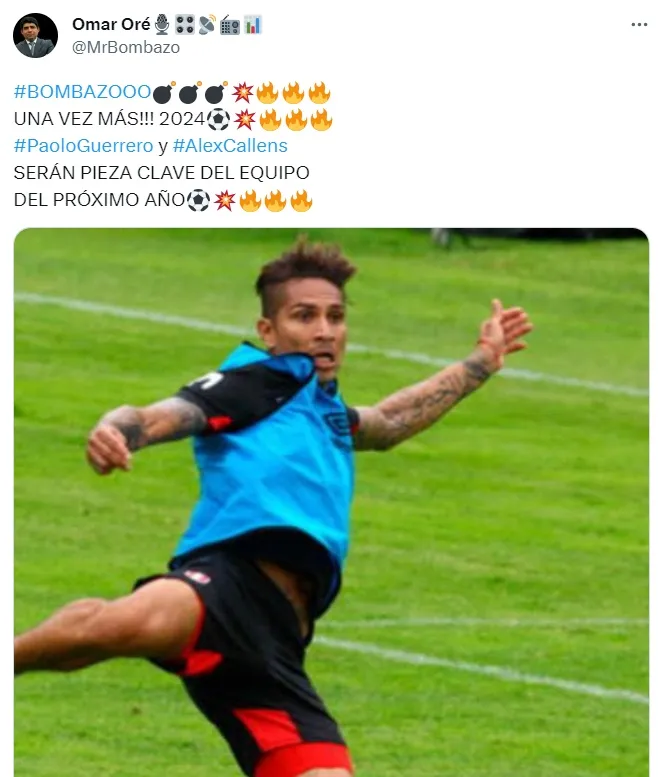Click the microphone emoji beside Omar Oré
662x777 pixels.
[x=162, y=24]
